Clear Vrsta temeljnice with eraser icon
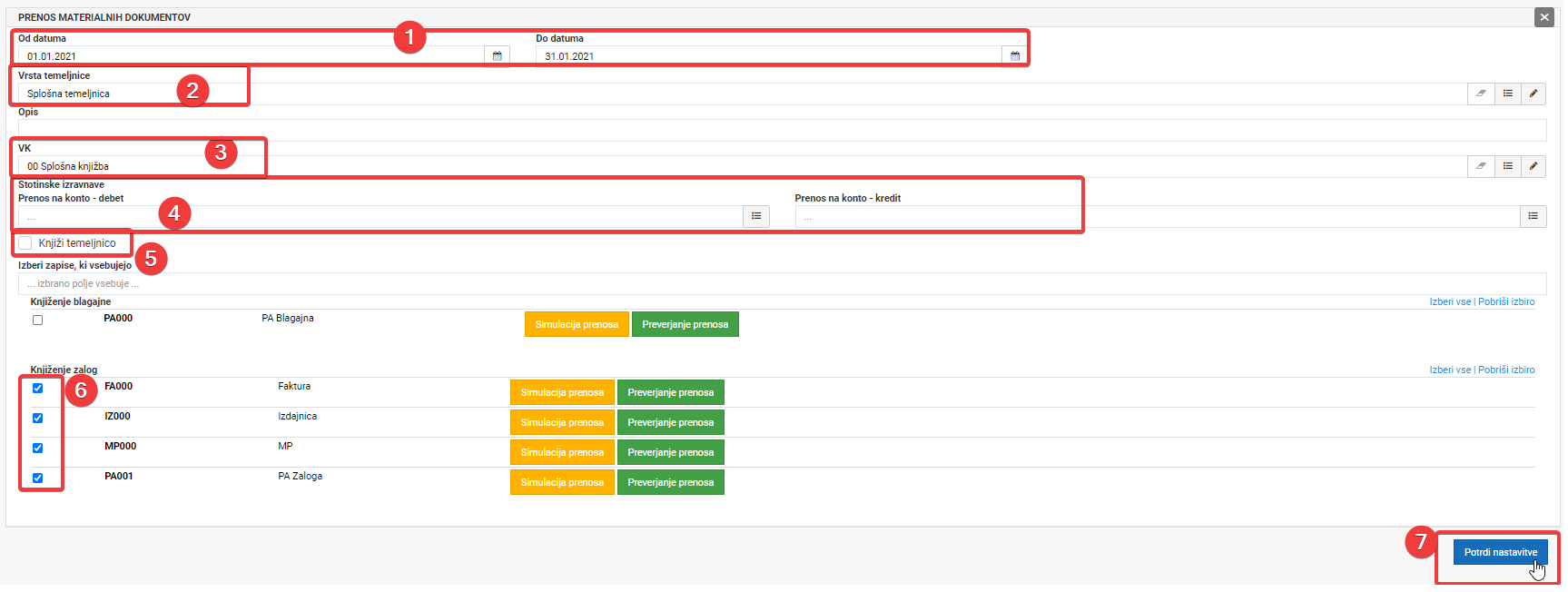Screen dimensions: 1568x592 click(x=1481, y=94)
